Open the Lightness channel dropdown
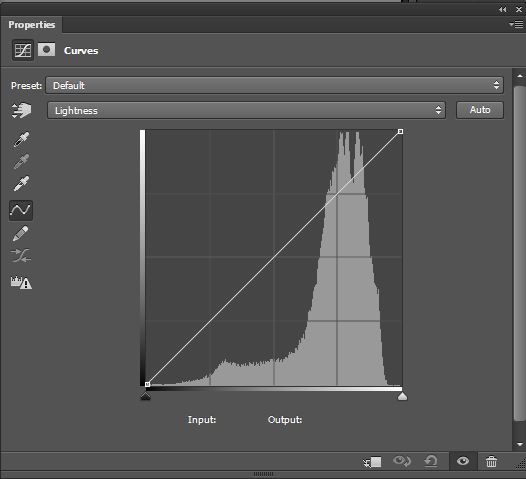 247,110
